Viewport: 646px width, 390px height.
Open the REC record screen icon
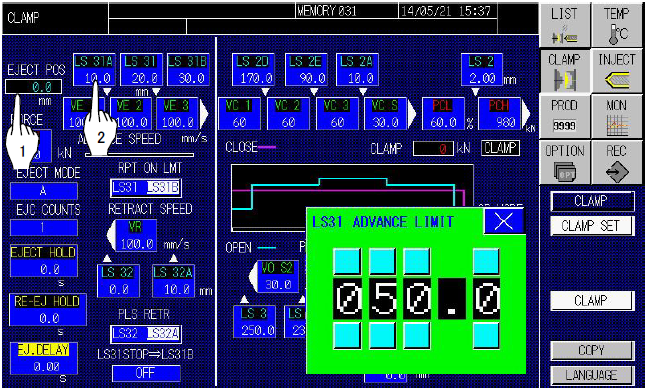tap(617, 162)
